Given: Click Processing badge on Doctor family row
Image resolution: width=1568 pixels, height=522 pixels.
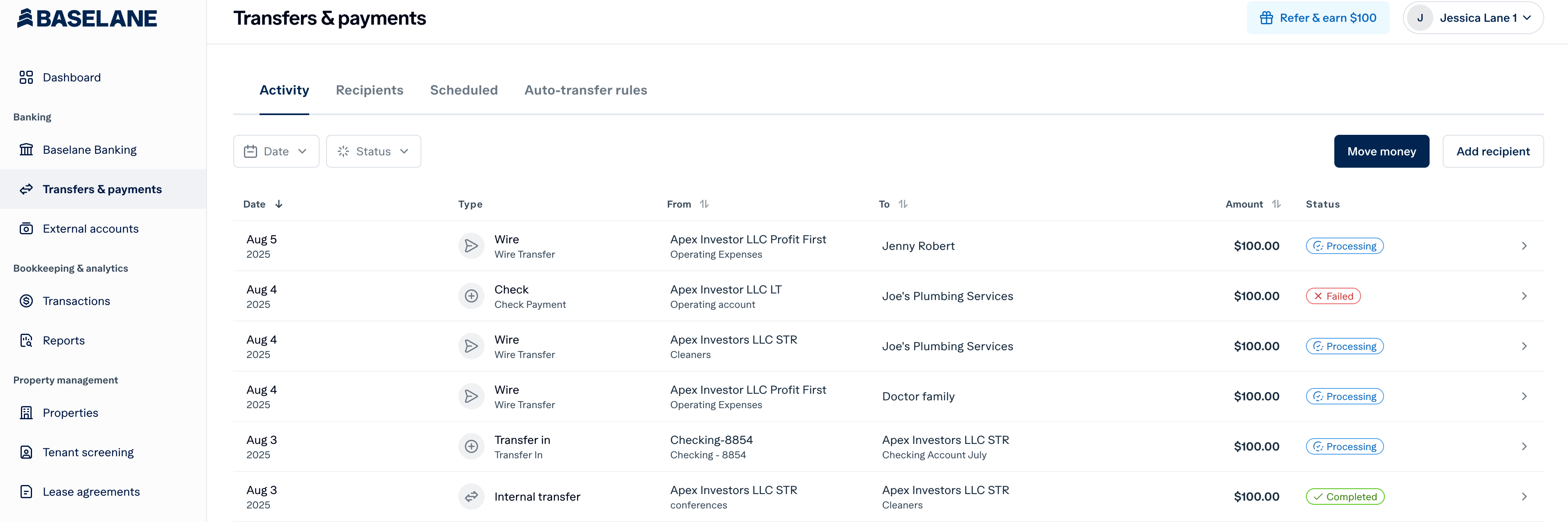Looking at the screenshot, I should 1345,397.
